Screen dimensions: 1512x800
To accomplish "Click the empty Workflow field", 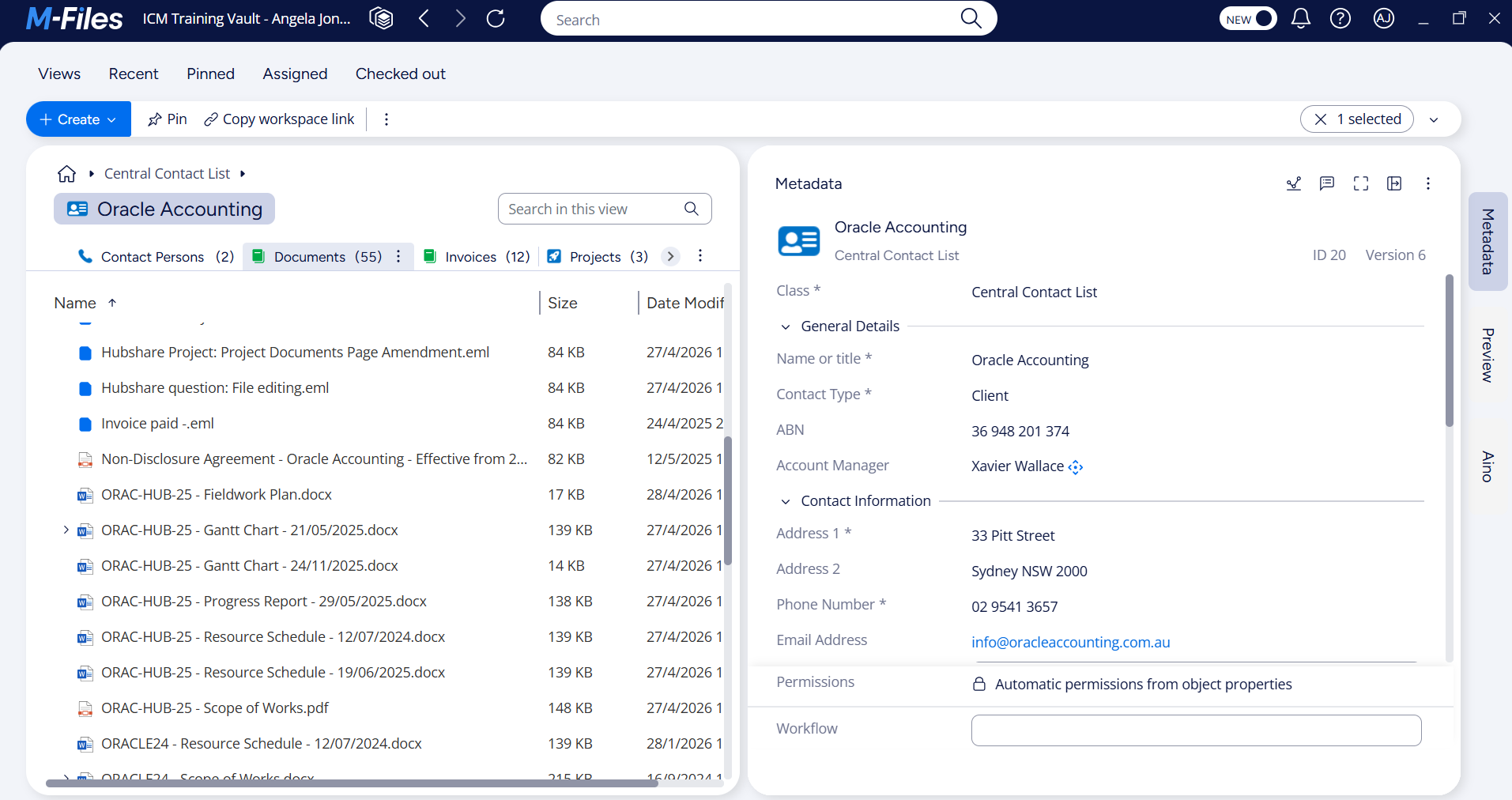I will click(1196, 730).
